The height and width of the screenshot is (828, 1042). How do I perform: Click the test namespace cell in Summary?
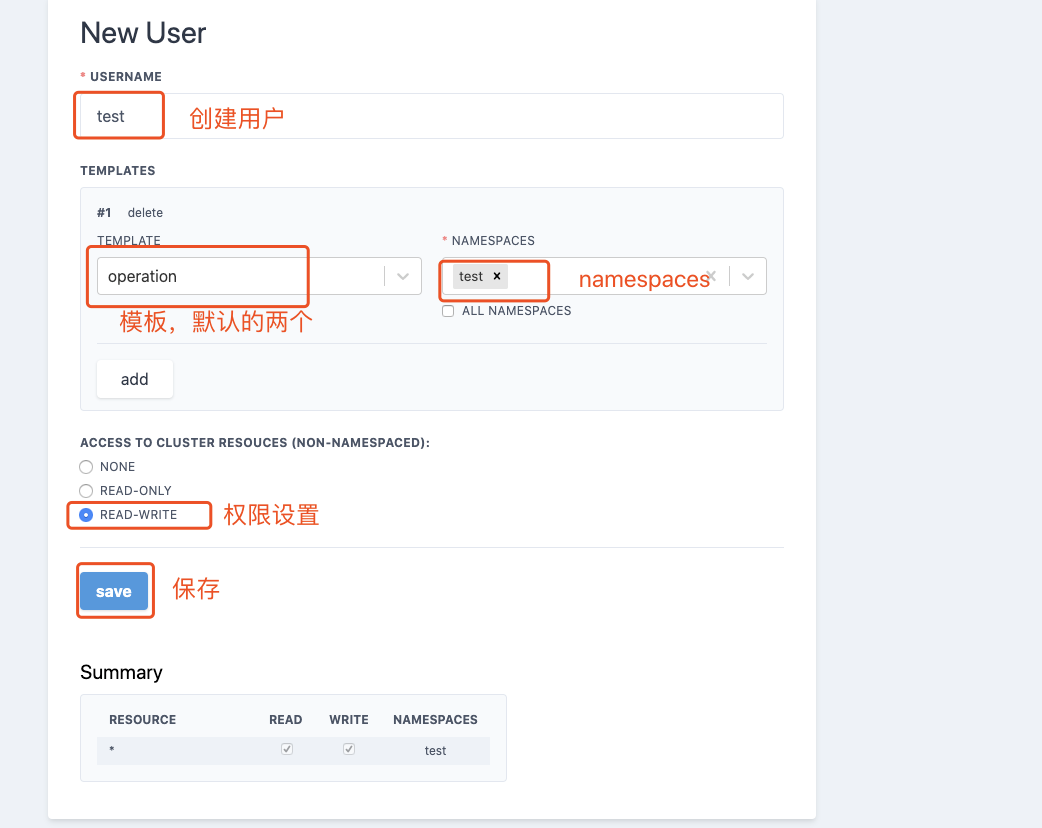(x=435, y=751)
